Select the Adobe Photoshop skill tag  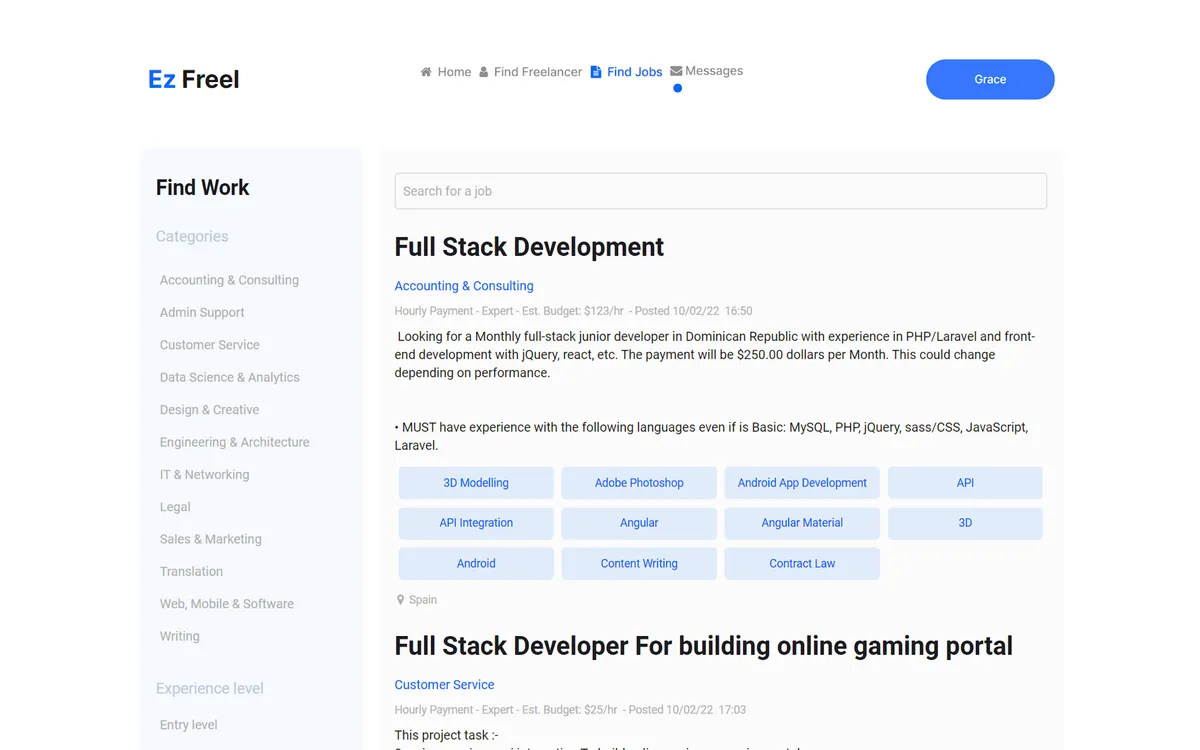639,483
